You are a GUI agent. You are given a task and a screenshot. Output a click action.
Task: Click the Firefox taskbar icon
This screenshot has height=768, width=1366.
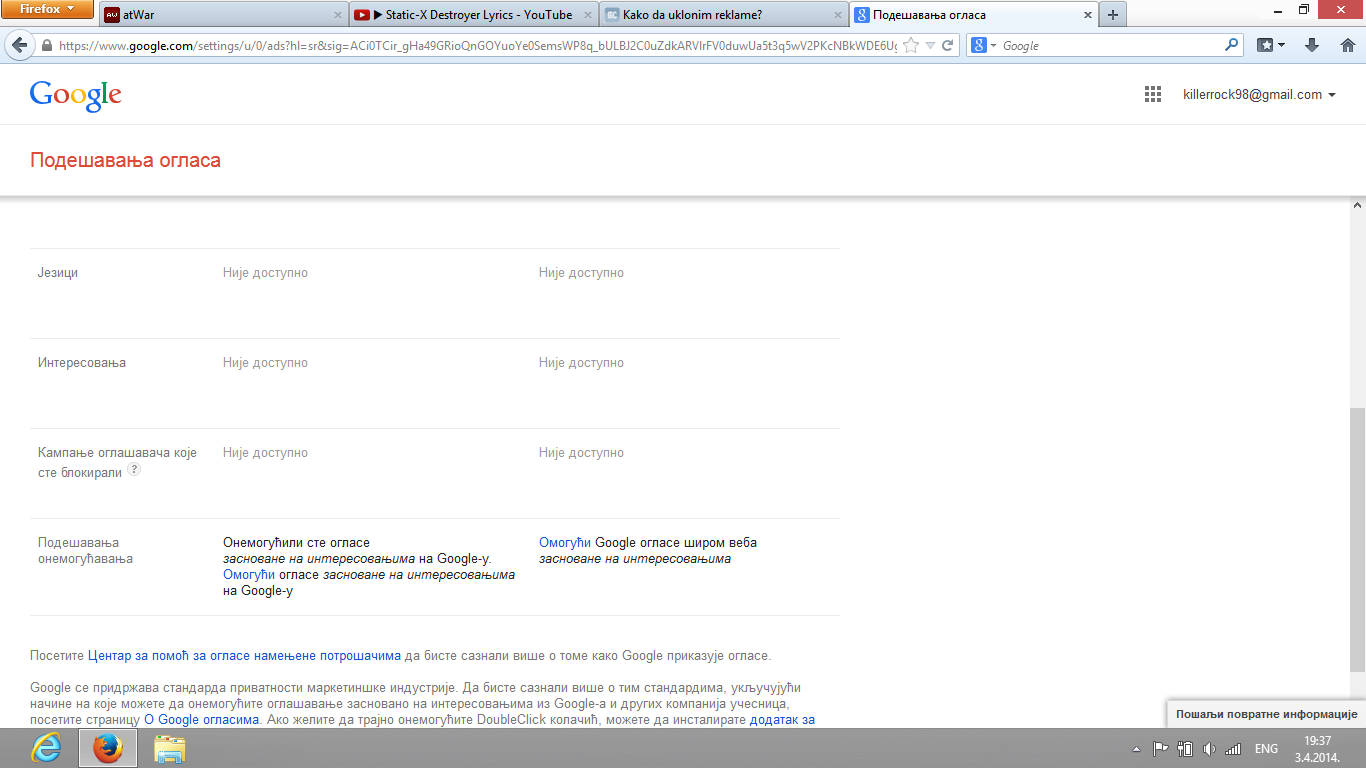(107, 748)
